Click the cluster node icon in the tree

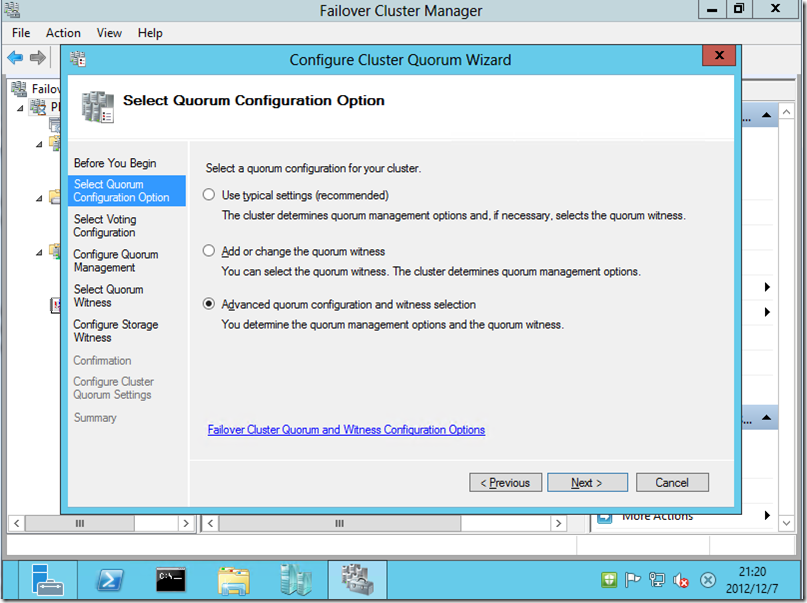pos(38,108)
